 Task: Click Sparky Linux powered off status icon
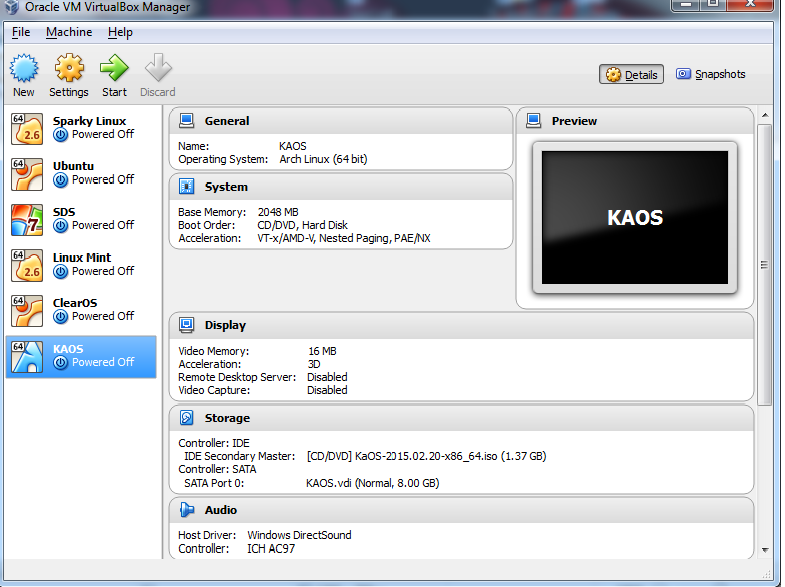pos(61,135)
